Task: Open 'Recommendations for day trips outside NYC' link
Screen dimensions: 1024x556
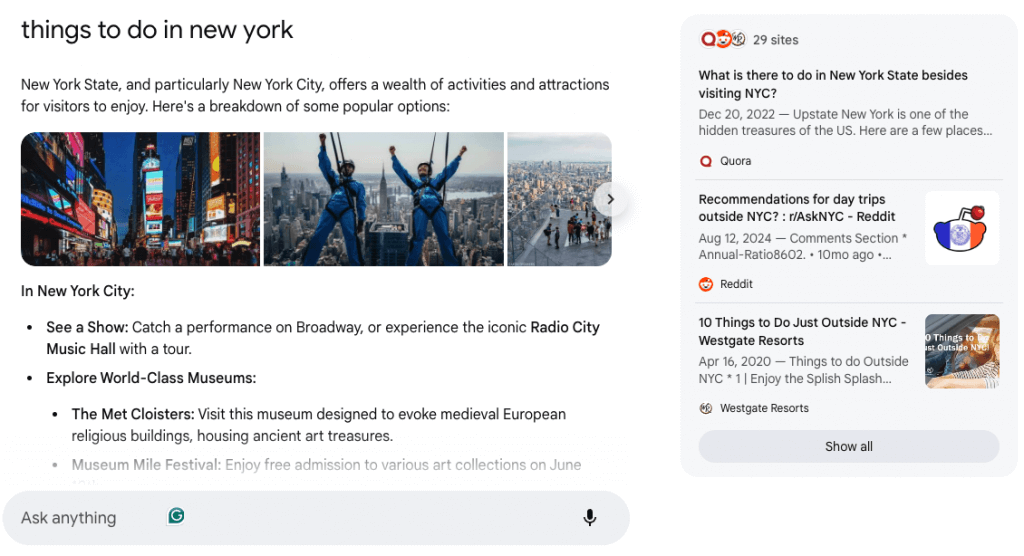Action: pos(797,208)
